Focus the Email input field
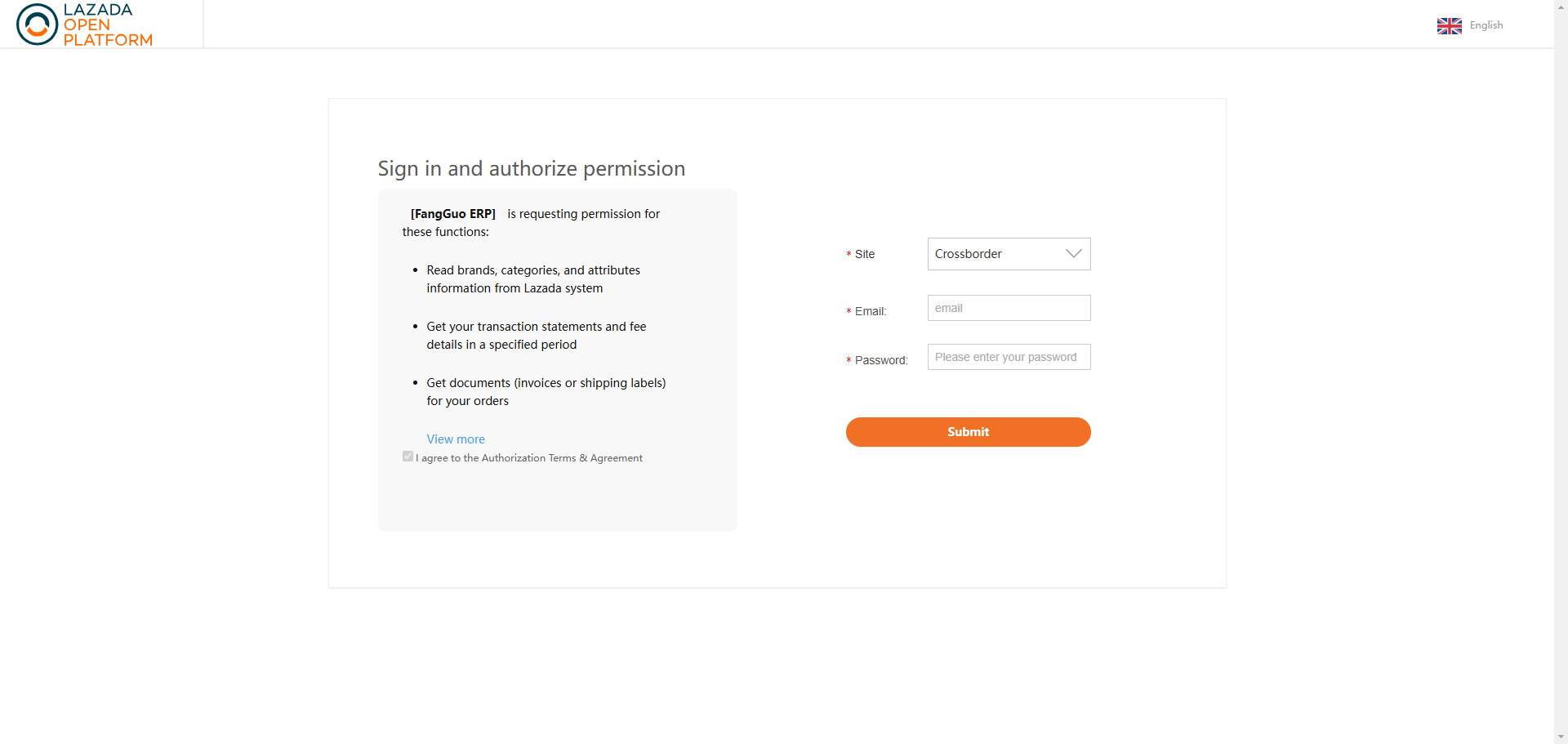 point(1008,308)
